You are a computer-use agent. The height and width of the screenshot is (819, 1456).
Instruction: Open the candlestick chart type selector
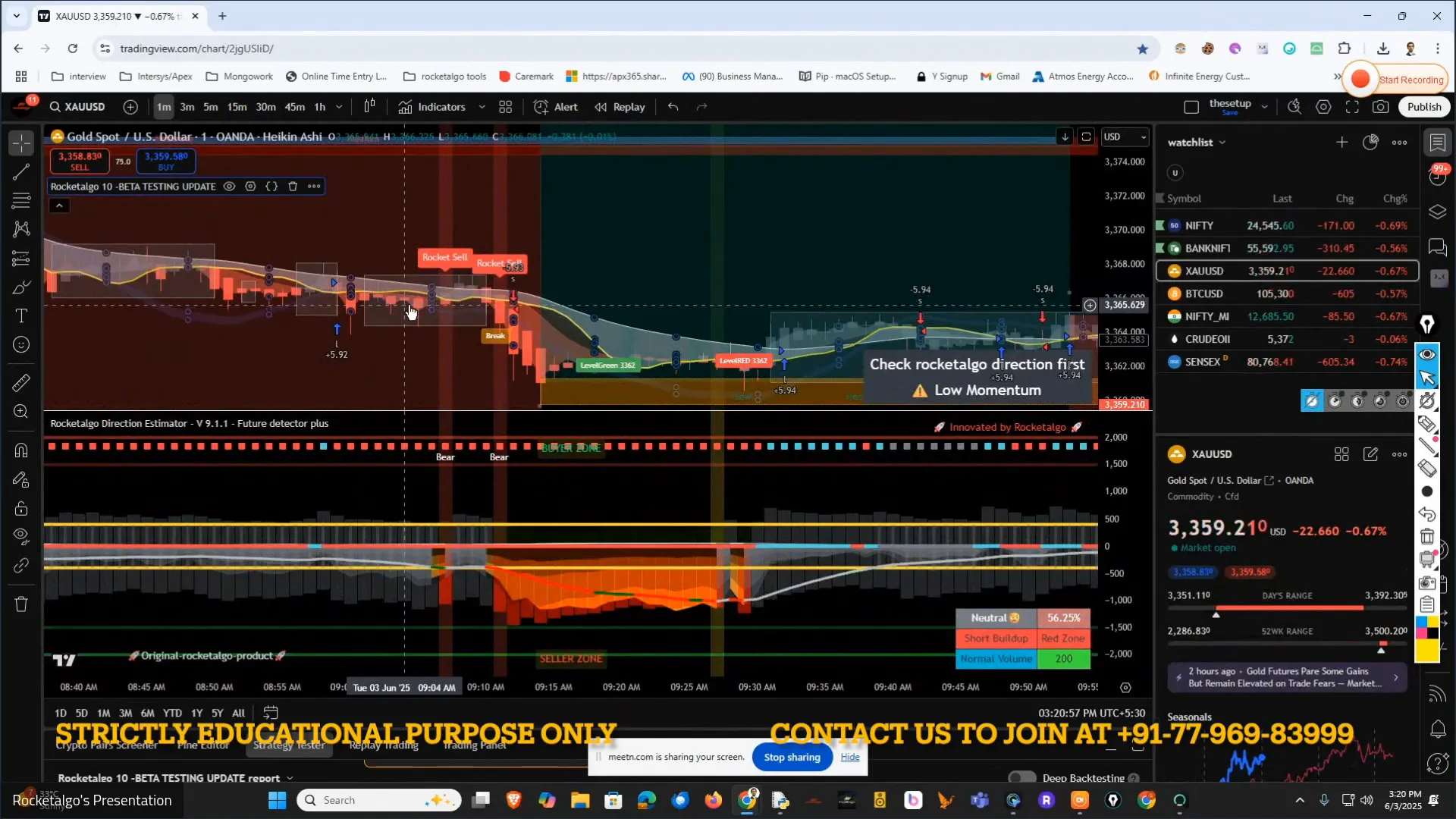coord(369,107)
